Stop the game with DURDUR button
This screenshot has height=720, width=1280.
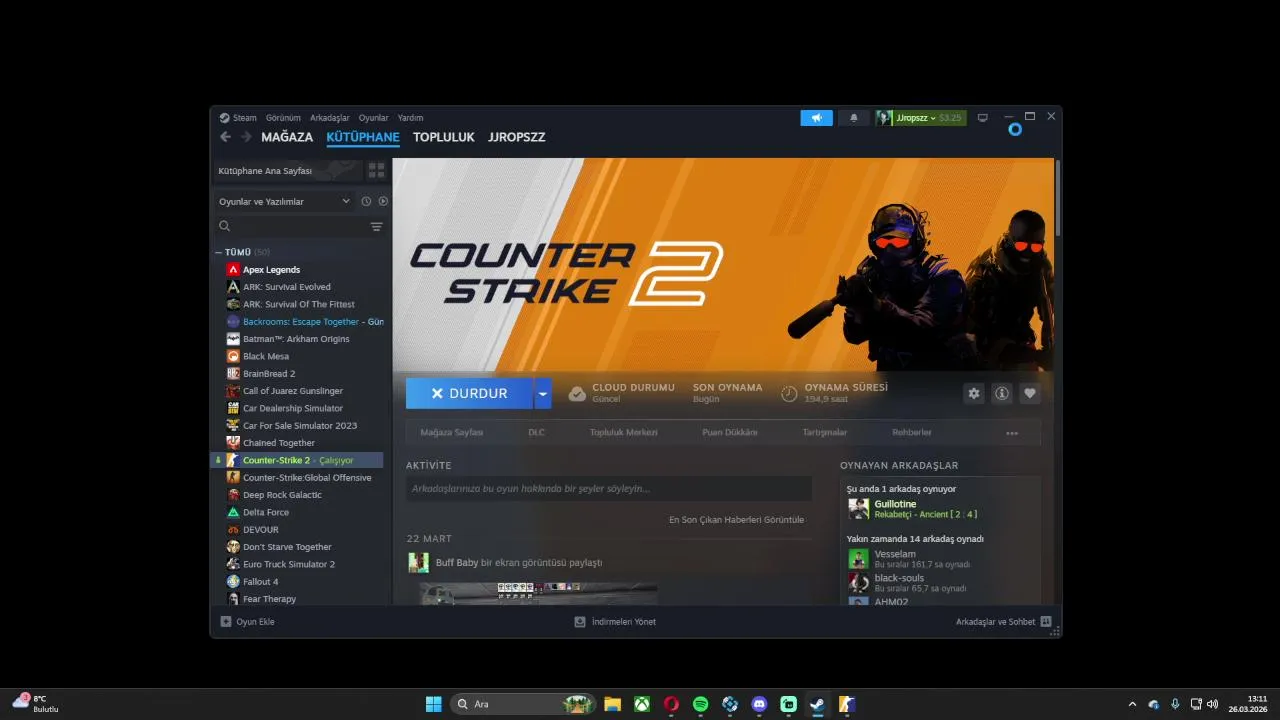tap(470, 394)
